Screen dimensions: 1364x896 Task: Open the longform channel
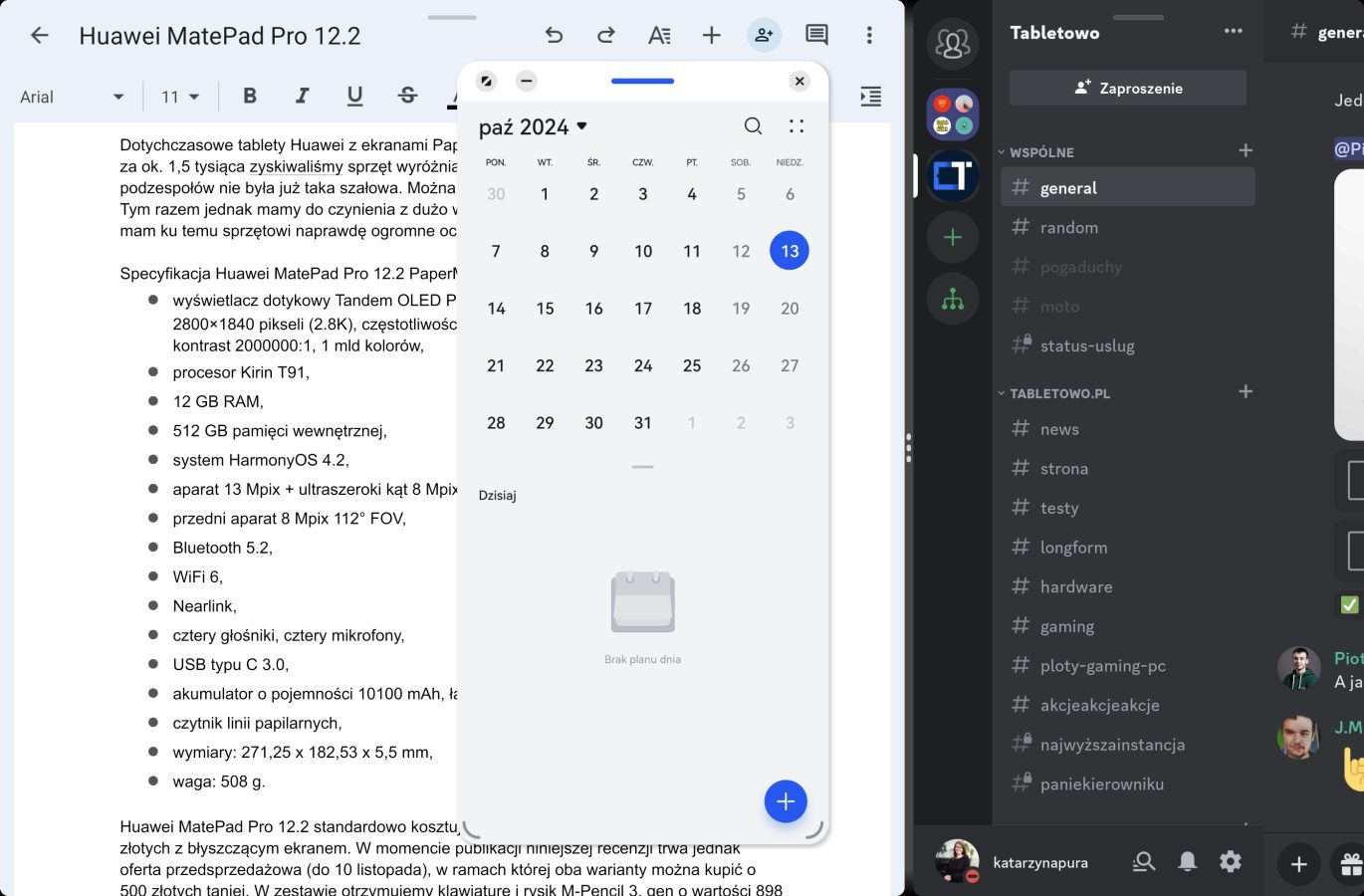[1128, 548]
